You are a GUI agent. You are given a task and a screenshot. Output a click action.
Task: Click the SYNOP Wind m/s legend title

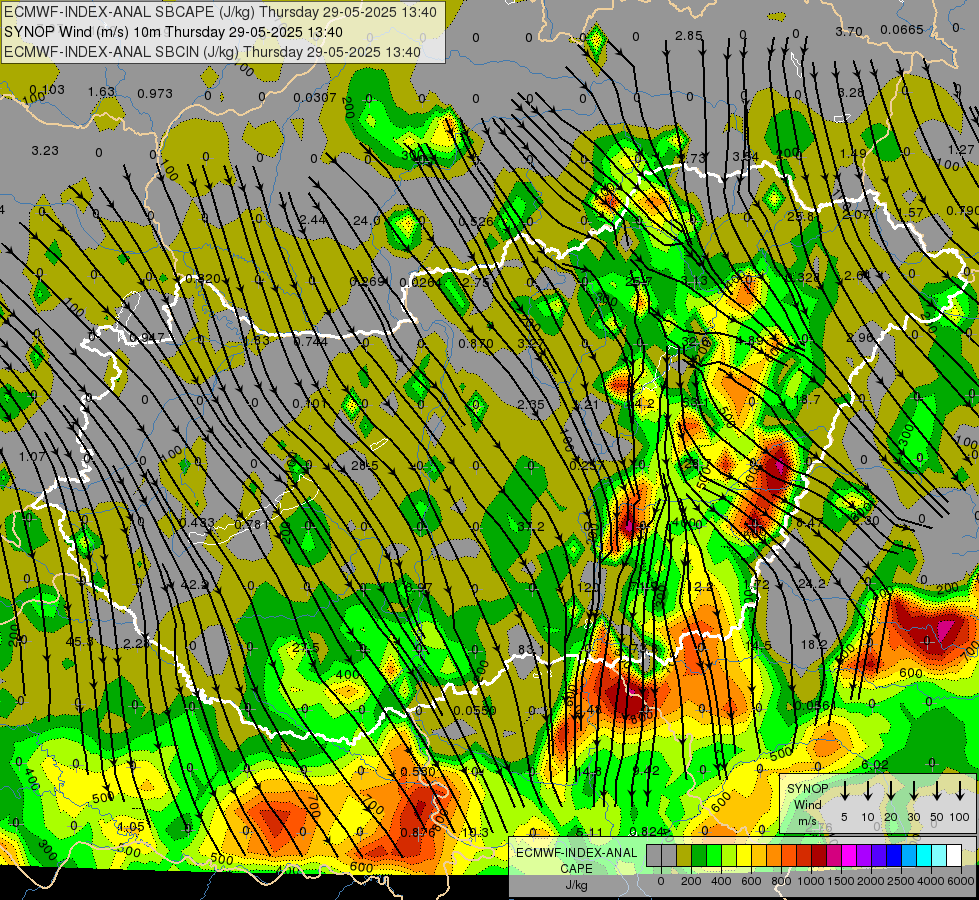[807, 805]
